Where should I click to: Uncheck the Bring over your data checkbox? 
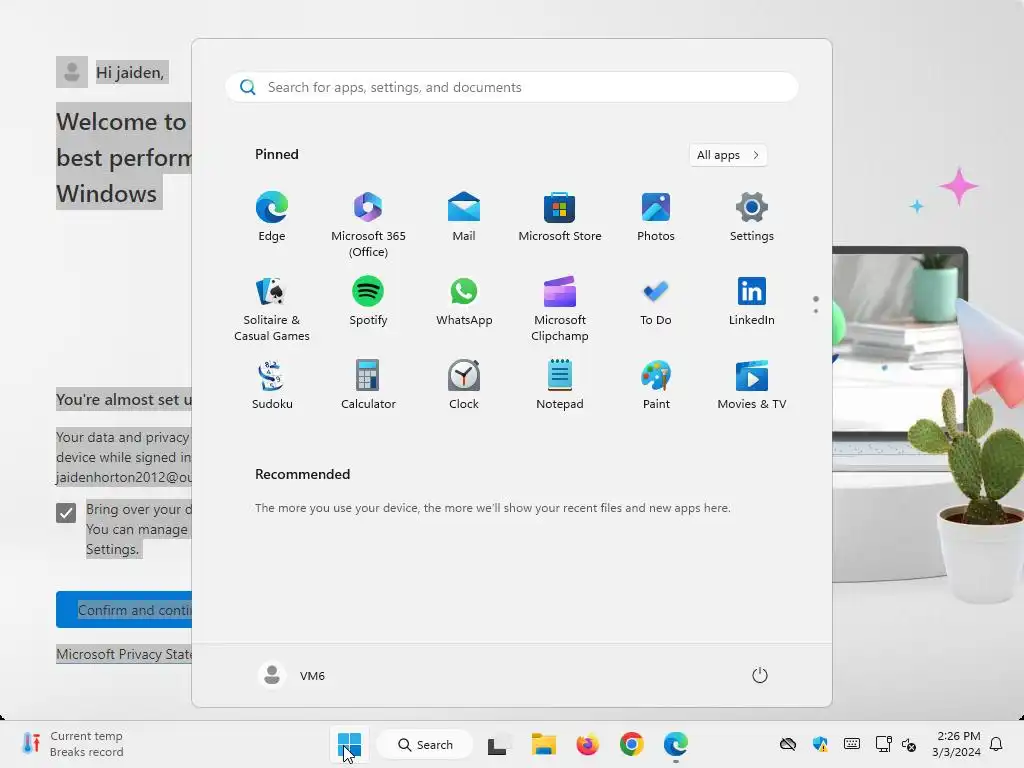[66, 513]
